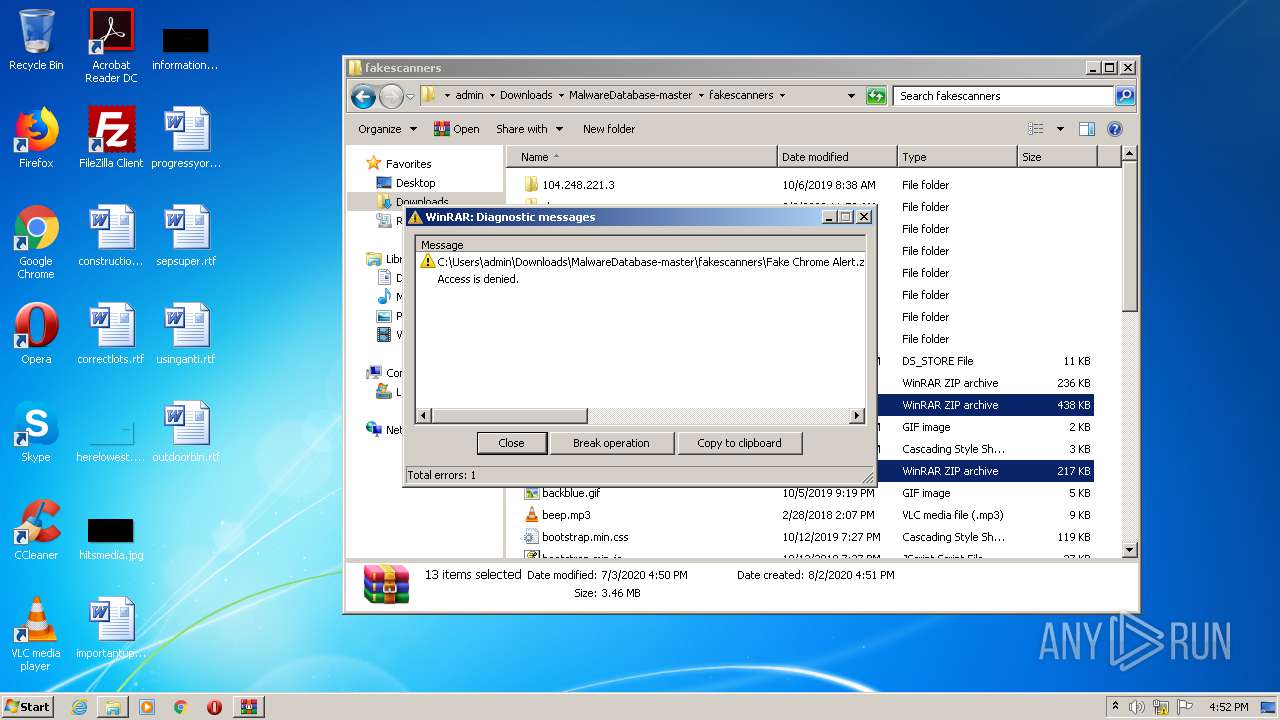Click Access is denied message line
This screenshot has height=720, width=1280.
478,279
